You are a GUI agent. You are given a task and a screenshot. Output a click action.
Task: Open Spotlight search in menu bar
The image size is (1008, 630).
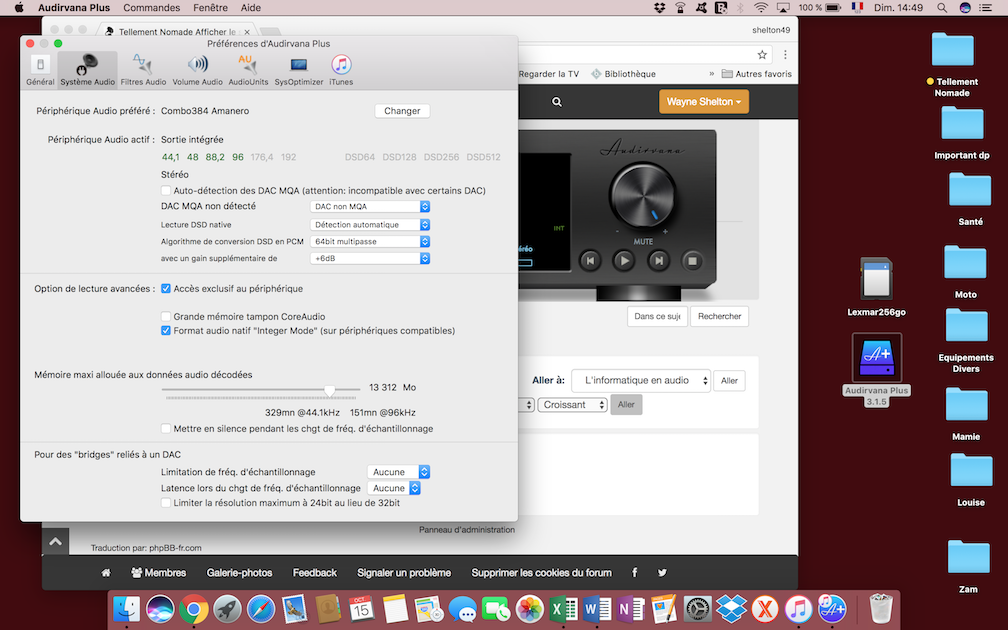[942, 8]
